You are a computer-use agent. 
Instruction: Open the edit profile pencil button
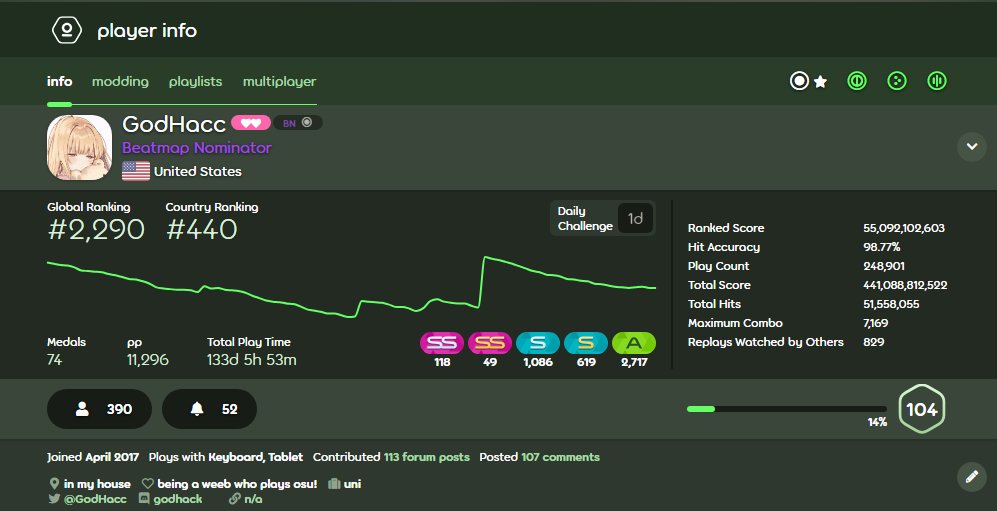[x=972, y=476]
